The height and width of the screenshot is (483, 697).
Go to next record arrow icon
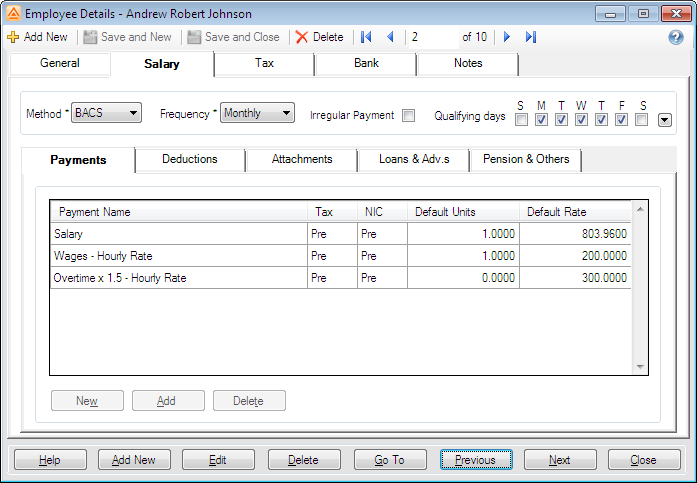[507, 37]
